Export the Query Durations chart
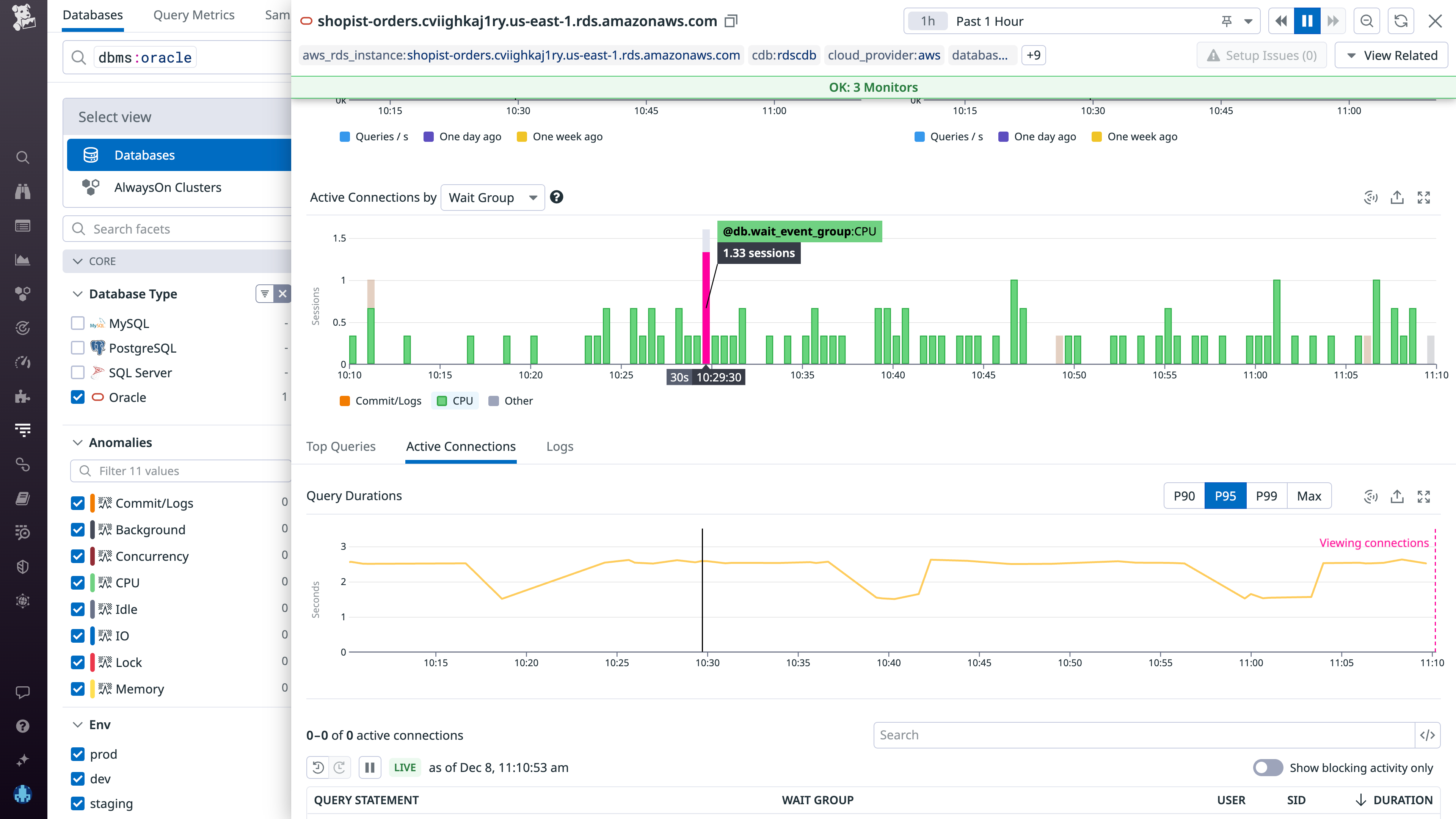Viewport: 1456px width, 819px height. click(x=1397, y=496)
